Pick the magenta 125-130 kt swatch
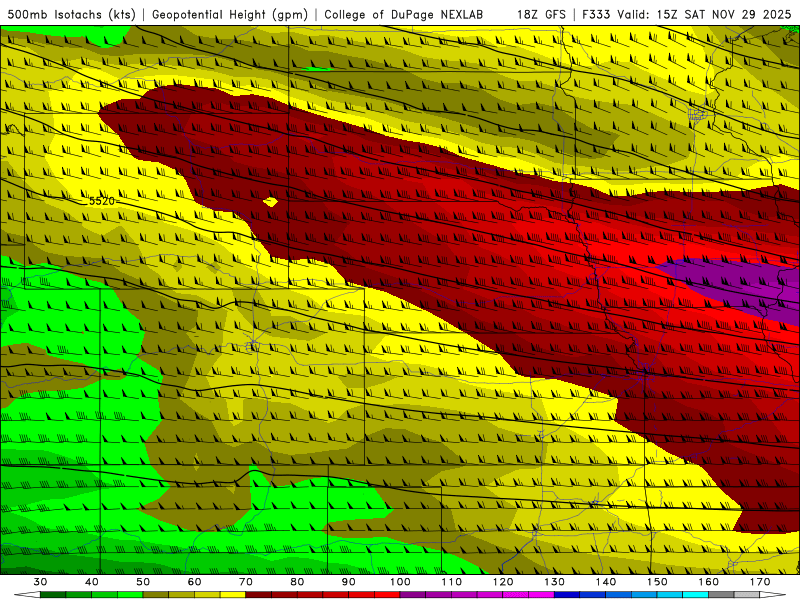Image resolution: width=800 pixels, height=600 pixels. 541,594
